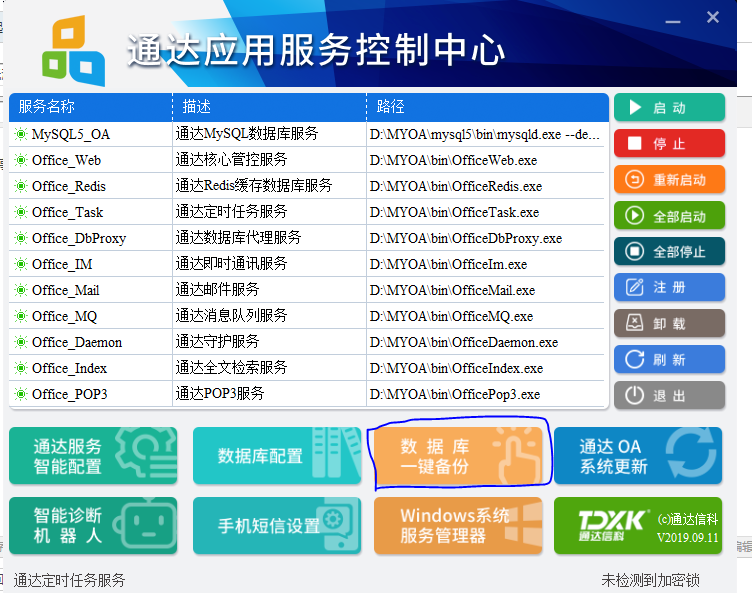Open the 数据库配置 tile
Image resolution: width=752 pixels, height=594 pixels.
277,456
